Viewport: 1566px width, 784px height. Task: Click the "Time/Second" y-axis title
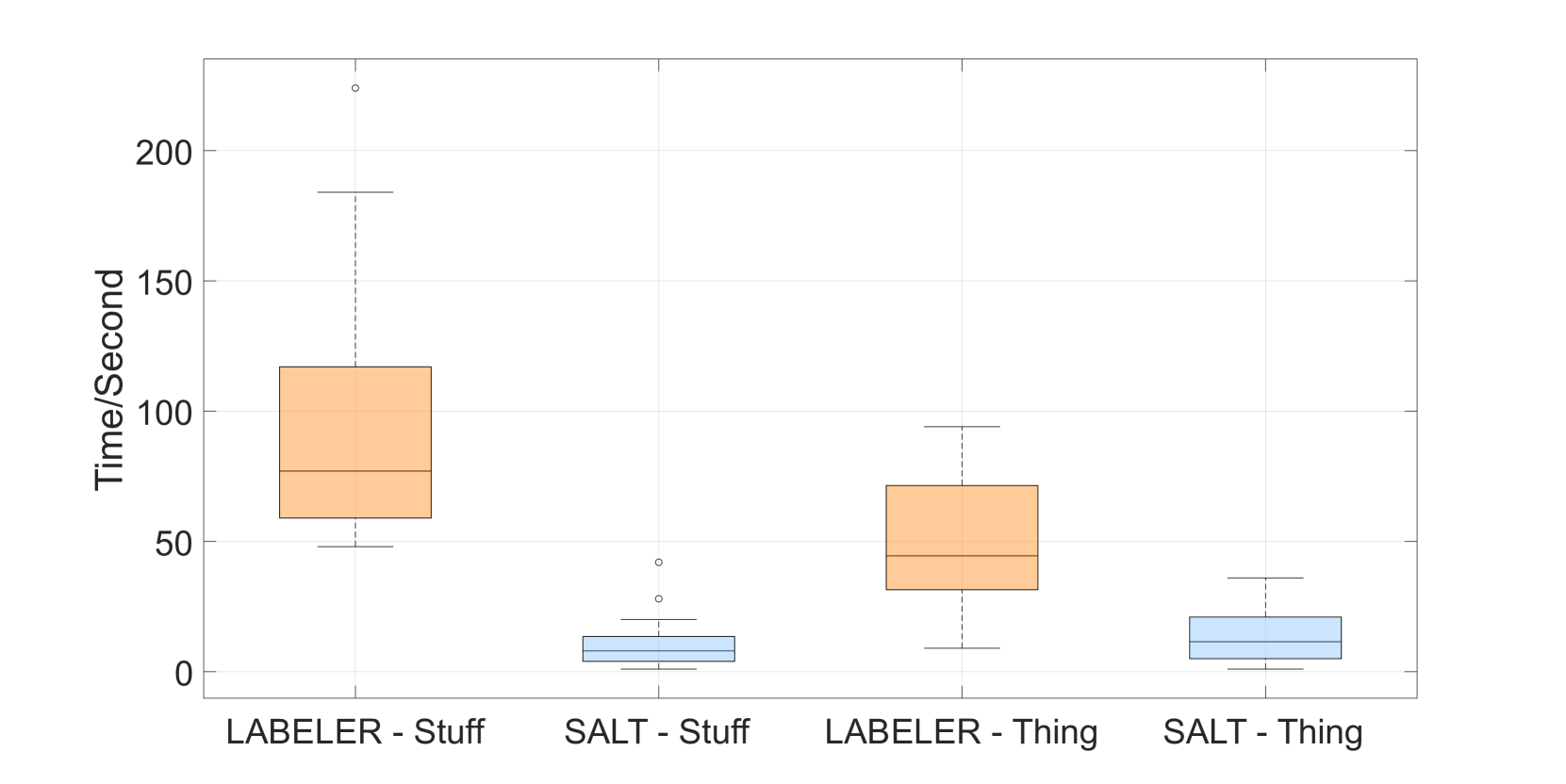pos(110,379)
